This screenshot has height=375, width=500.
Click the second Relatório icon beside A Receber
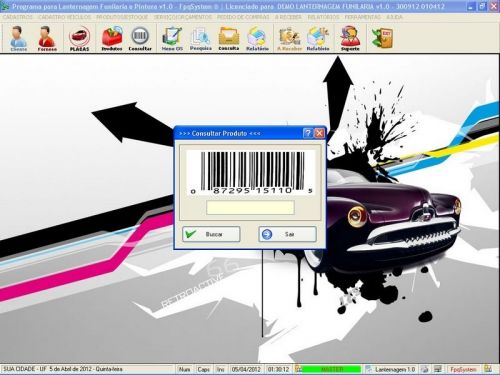(x=318, y=39)
